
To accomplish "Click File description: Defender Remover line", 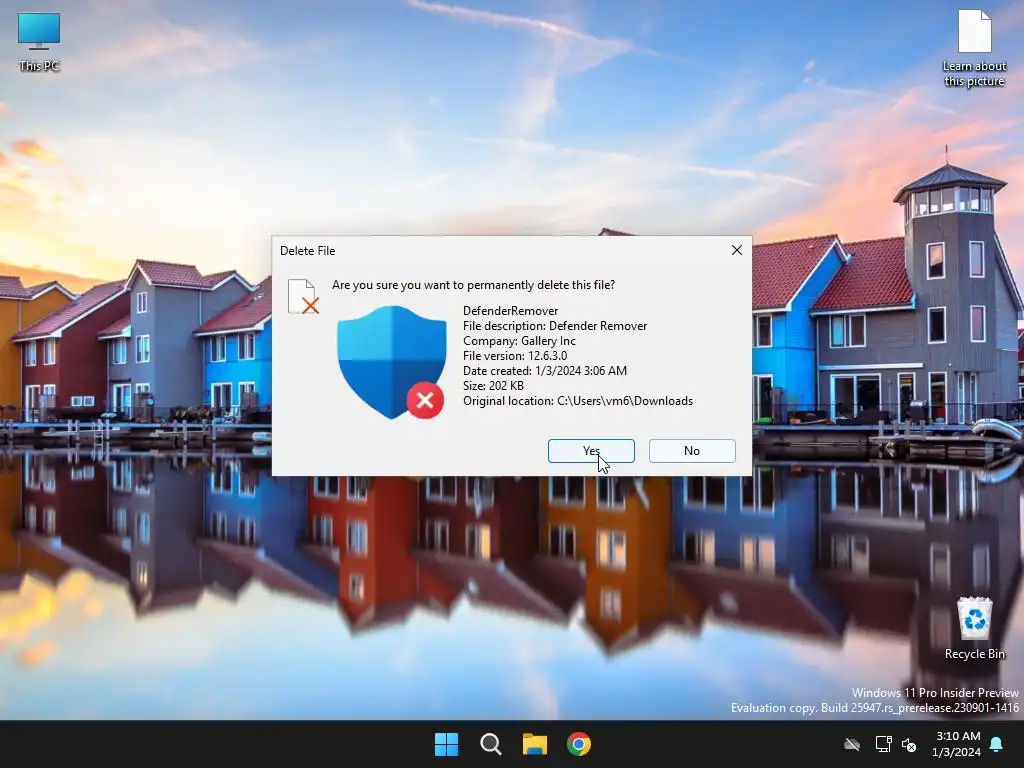I will (x=555, y=326).
